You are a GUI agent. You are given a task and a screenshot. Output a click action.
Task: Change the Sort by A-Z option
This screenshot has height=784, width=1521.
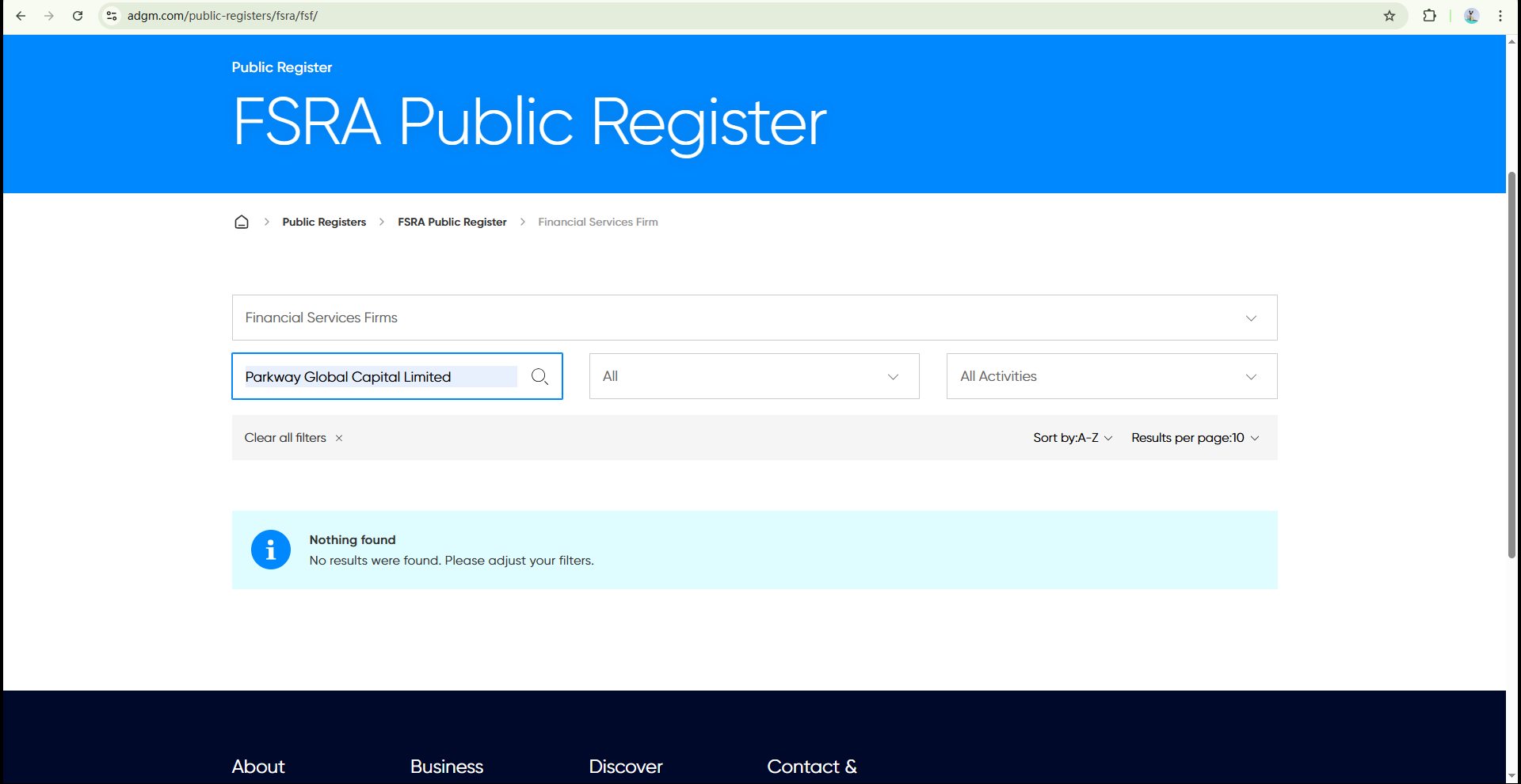coord(1073,438)
